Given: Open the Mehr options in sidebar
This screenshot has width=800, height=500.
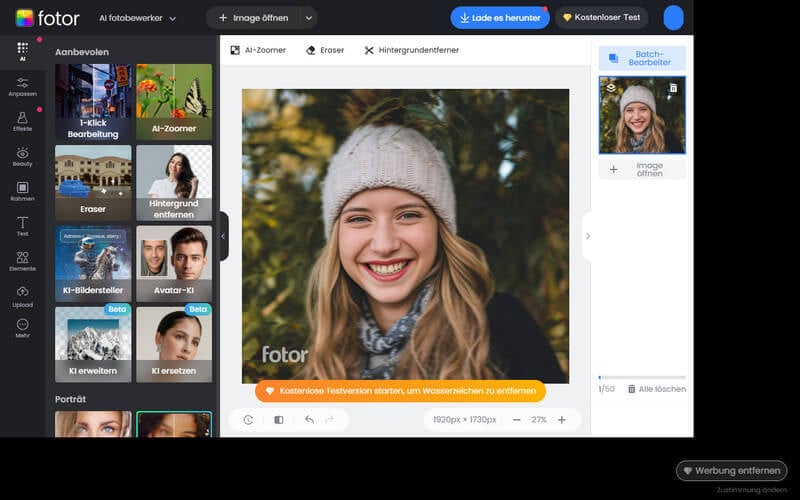Looking at the screenshot, I should pos(22,329).
